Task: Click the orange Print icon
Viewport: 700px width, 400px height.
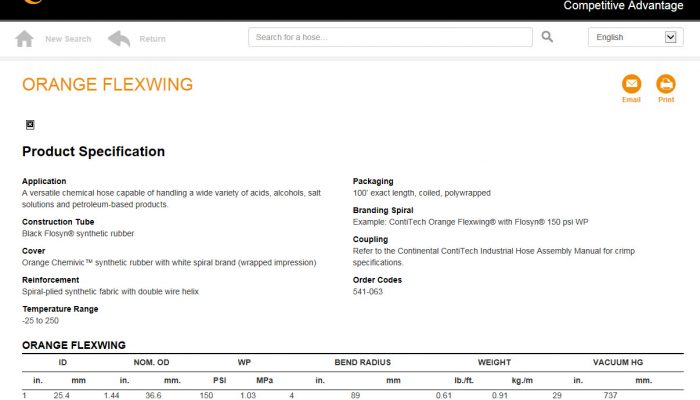Action: tap(666, 83)
